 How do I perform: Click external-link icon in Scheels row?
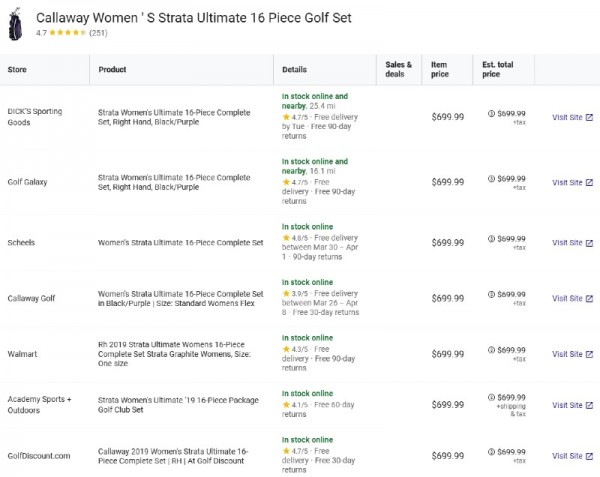click(589, 243)
